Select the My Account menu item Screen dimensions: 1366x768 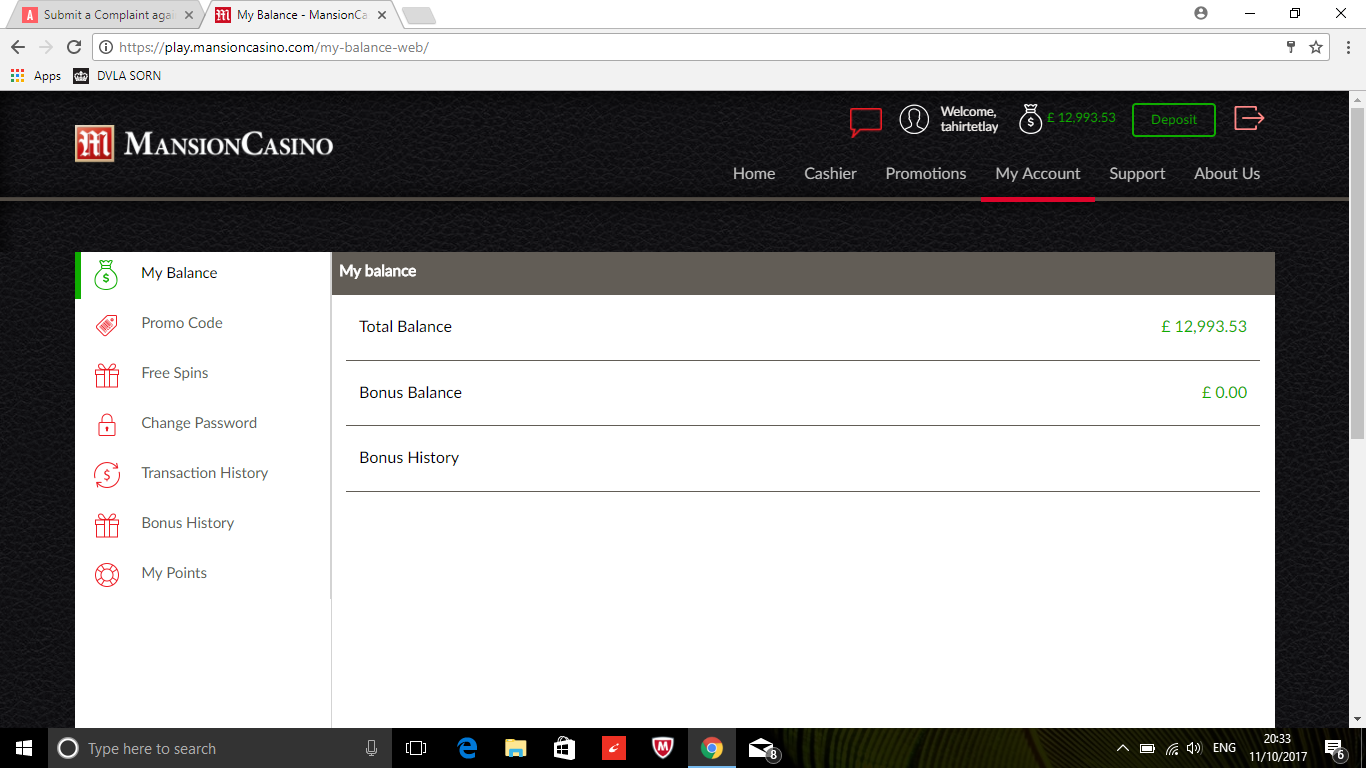[x=1038, y=173]
